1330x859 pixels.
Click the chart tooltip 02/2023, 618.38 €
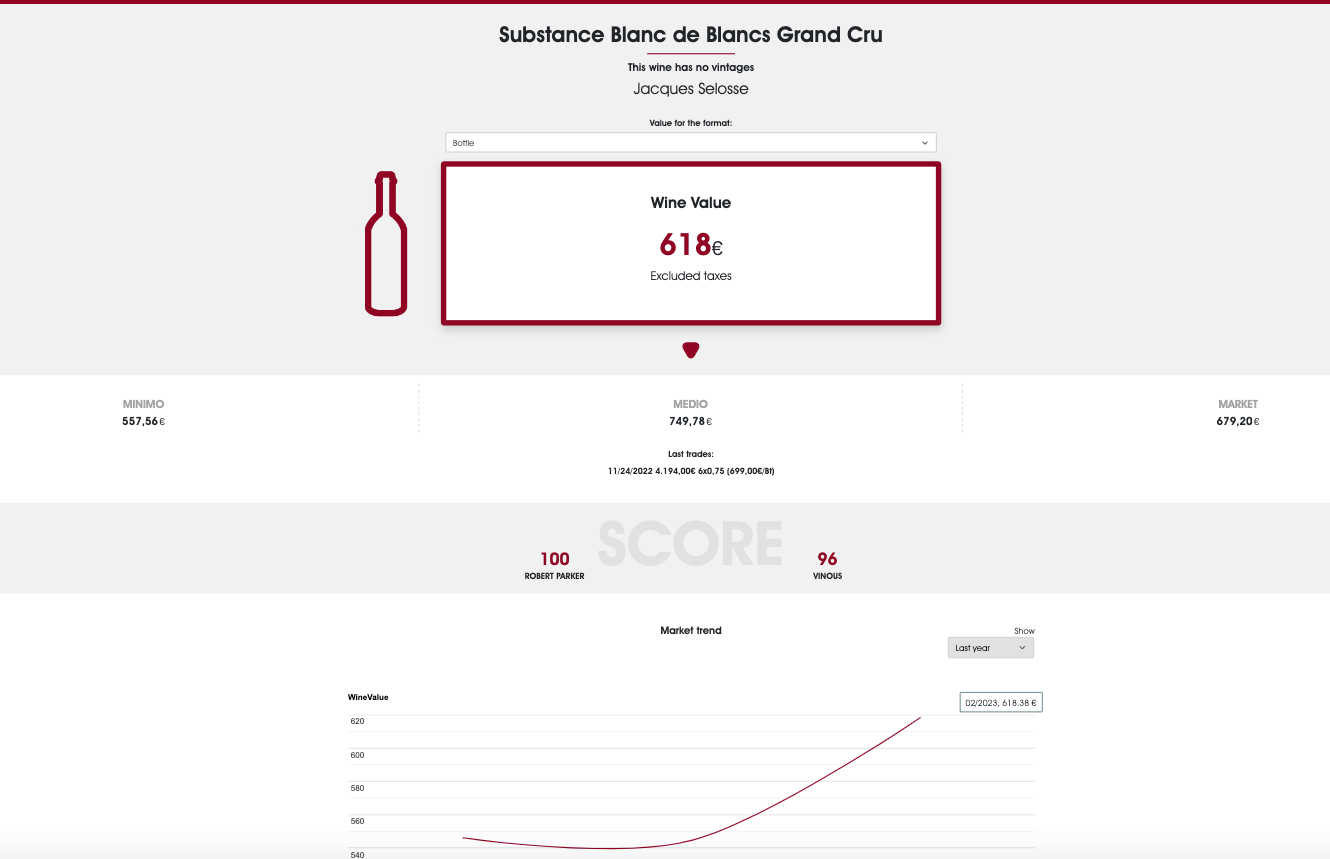(1001, 703)
